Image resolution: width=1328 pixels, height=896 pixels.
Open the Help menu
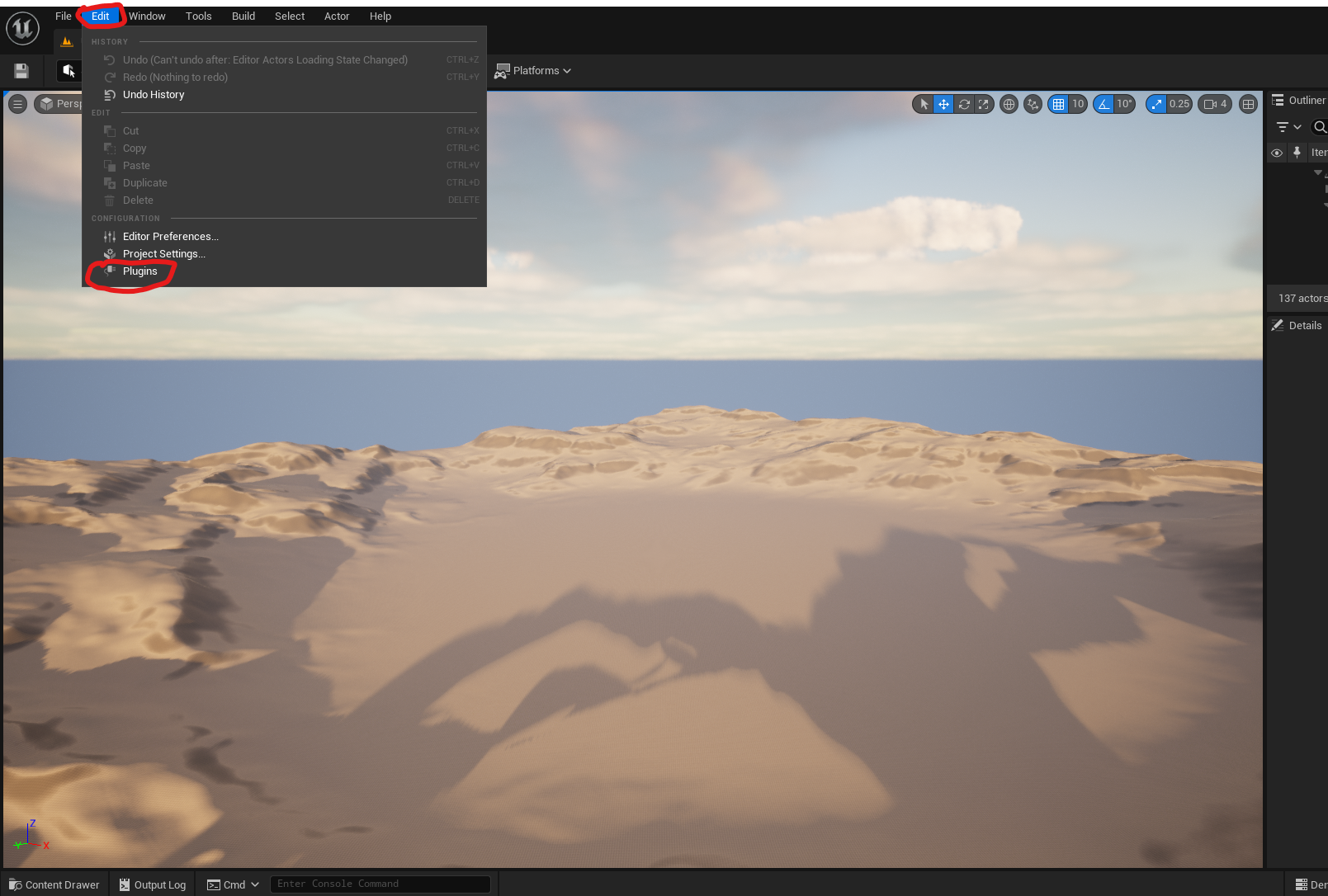(380, 17)
